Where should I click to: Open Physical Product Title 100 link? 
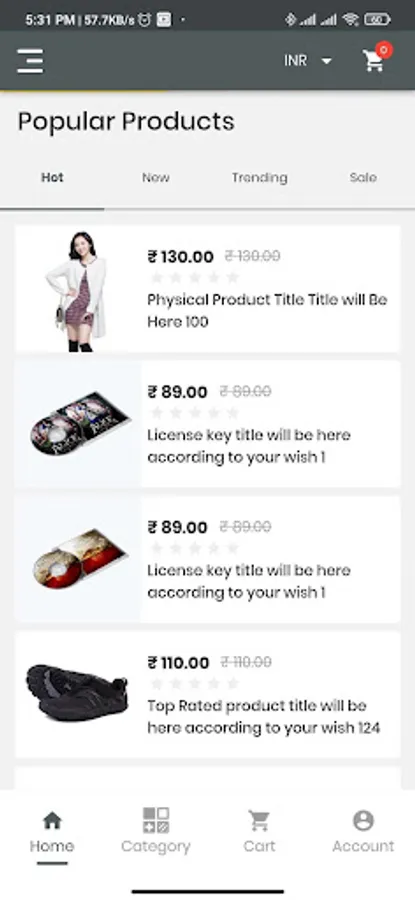267,311
